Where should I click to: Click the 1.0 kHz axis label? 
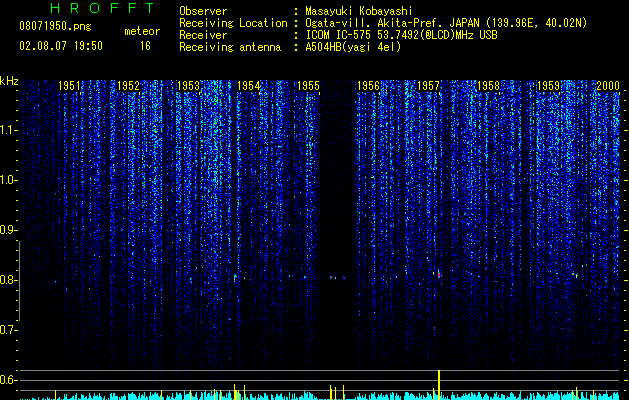tap(7, 180)
